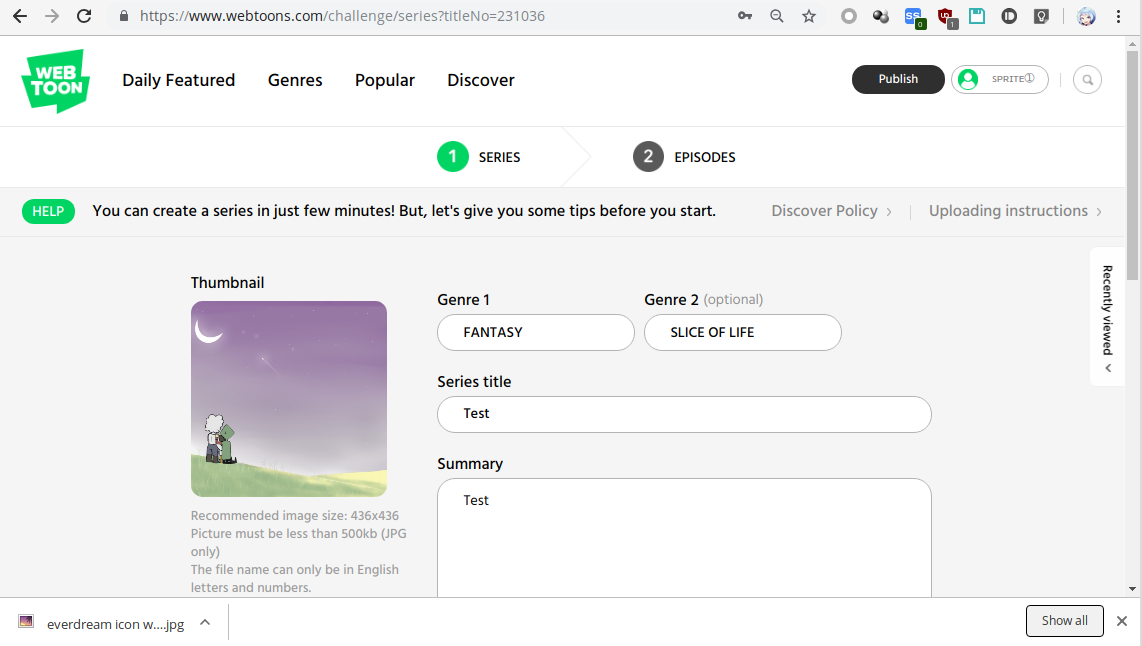
Task: Switch to step 2 Episodes
Action: pyautogui.click(x=684, y=157)
